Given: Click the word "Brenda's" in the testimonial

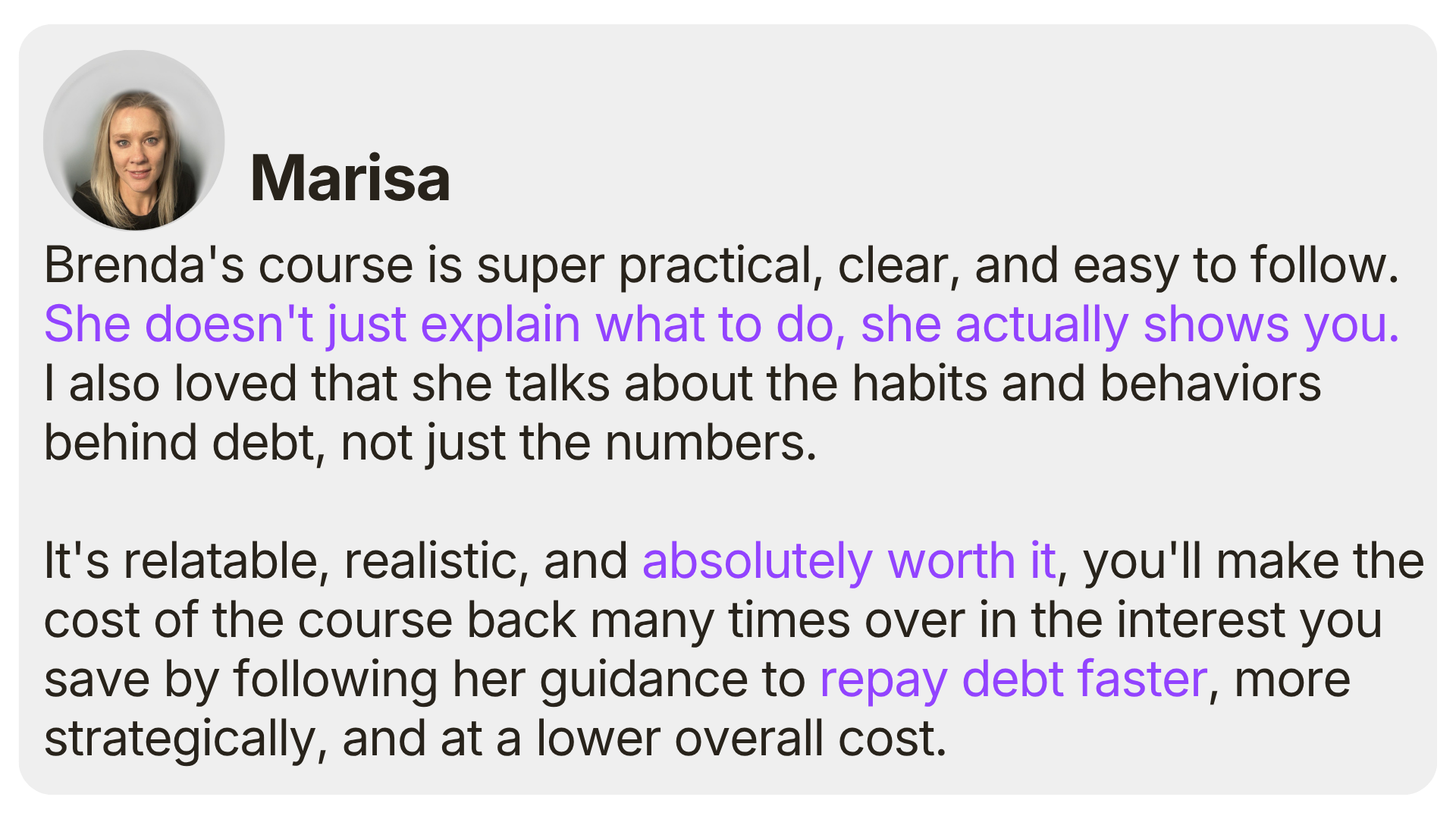Looking at the screenshot, I should coord(144,265).
